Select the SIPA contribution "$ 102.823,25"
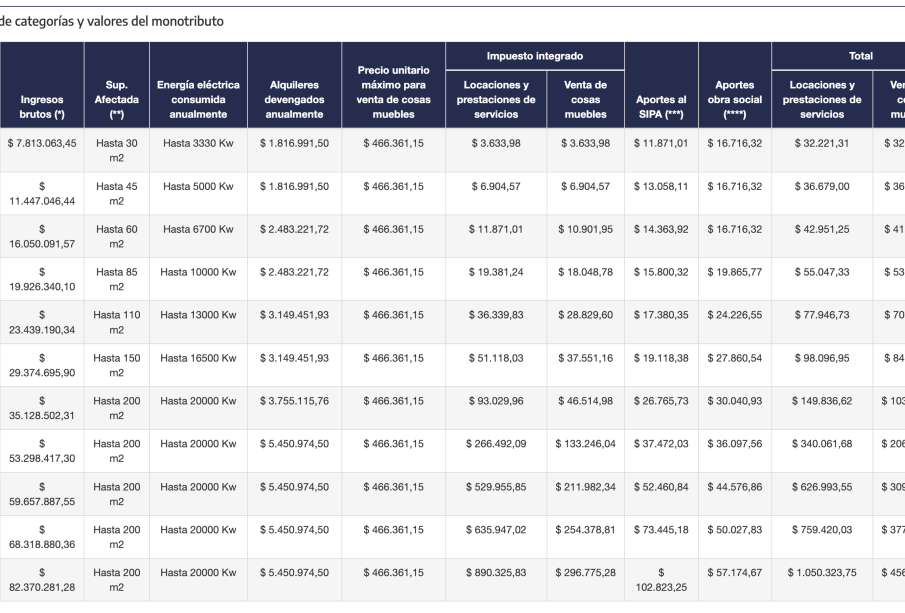905x613 pixels. (x=661, y=580)
